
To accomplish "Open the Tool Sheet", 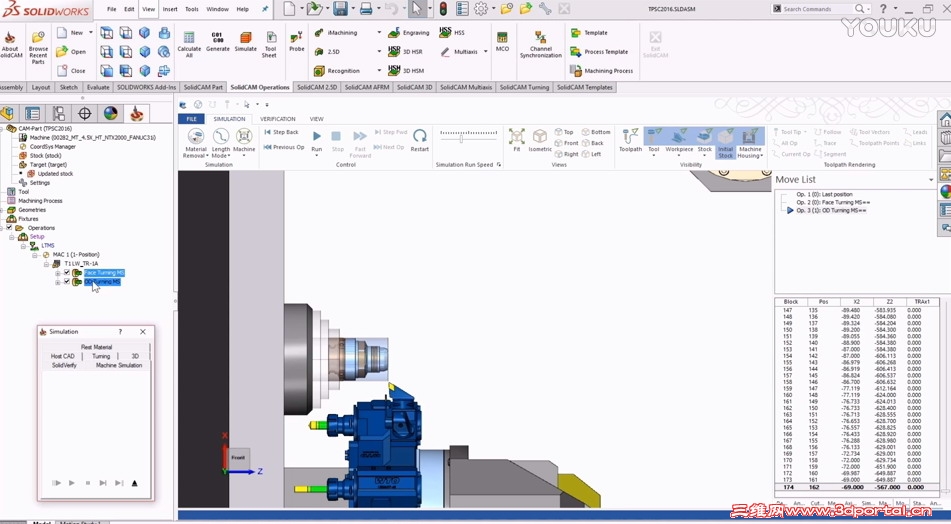I will tap(270, 44).
